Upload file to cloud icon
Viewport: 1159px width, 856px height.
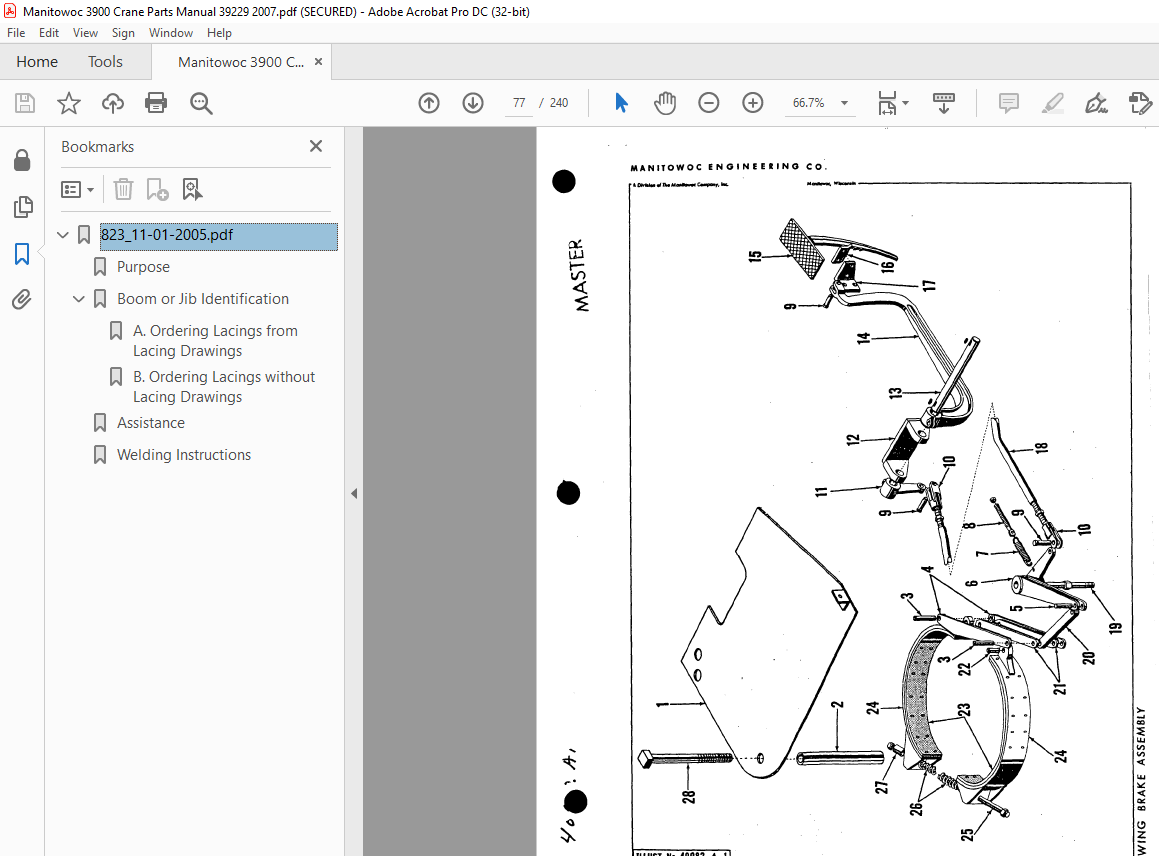[112, 103]
